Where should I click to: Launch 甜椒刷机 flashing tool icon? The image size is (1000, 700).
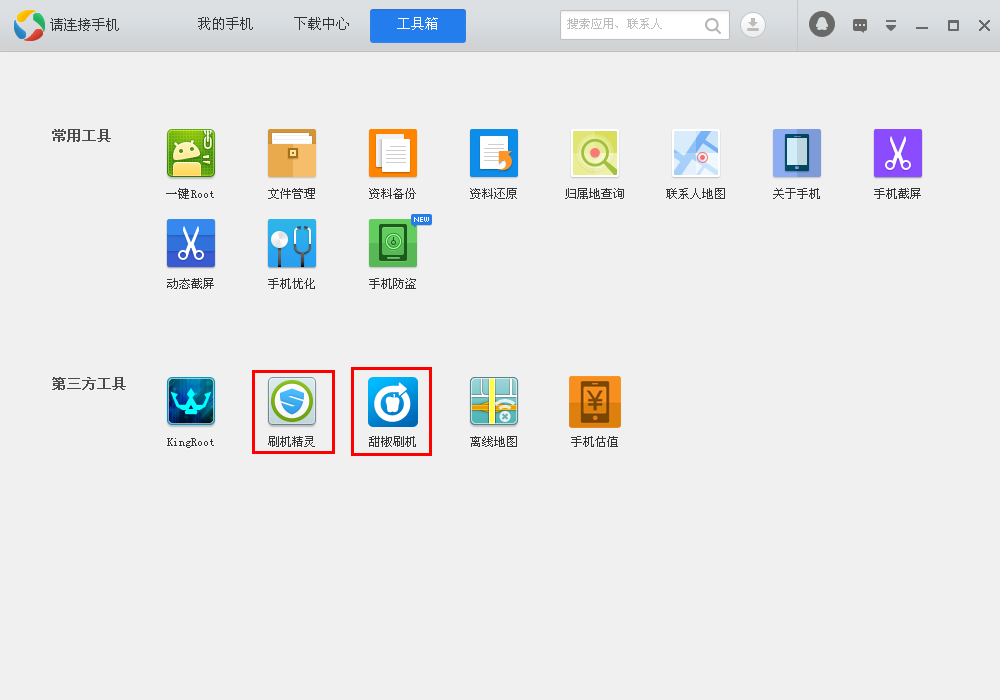click(393, 402)
